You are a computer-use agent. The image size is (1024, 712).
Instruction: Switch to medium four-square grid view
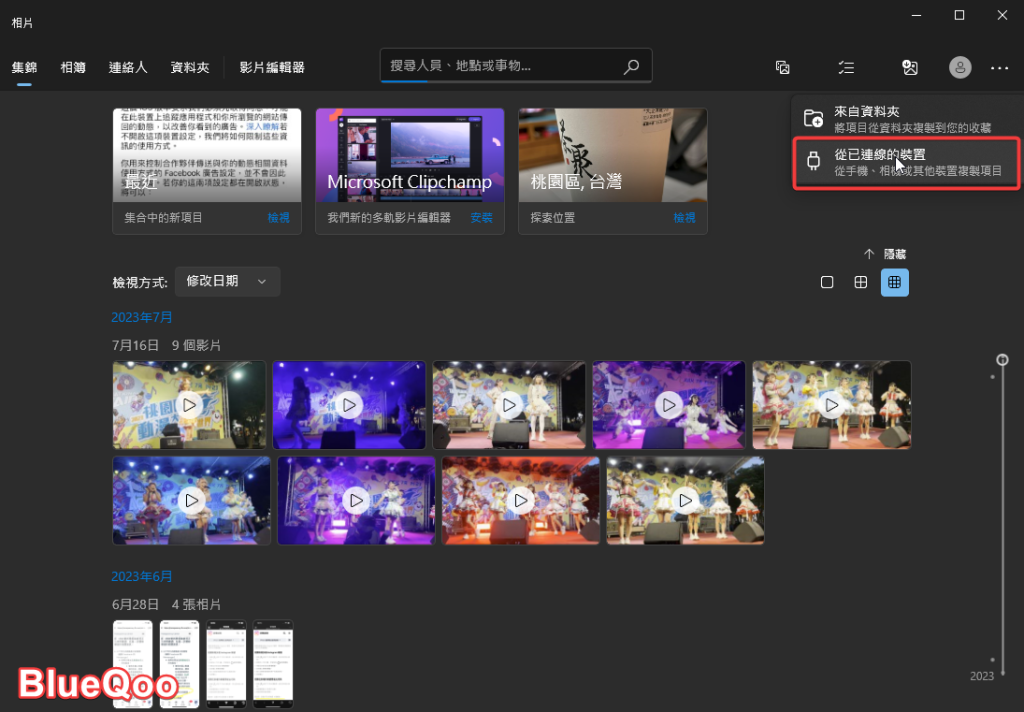pyautogui.click(x=860, y=282)
